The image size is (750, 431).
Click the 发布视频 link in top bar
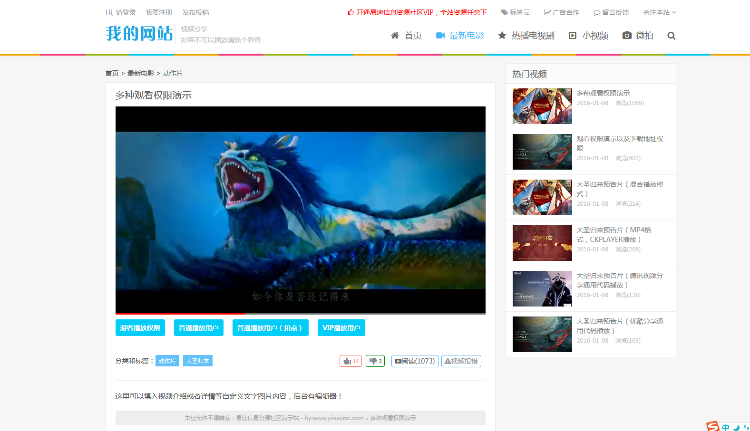(196, 12)
